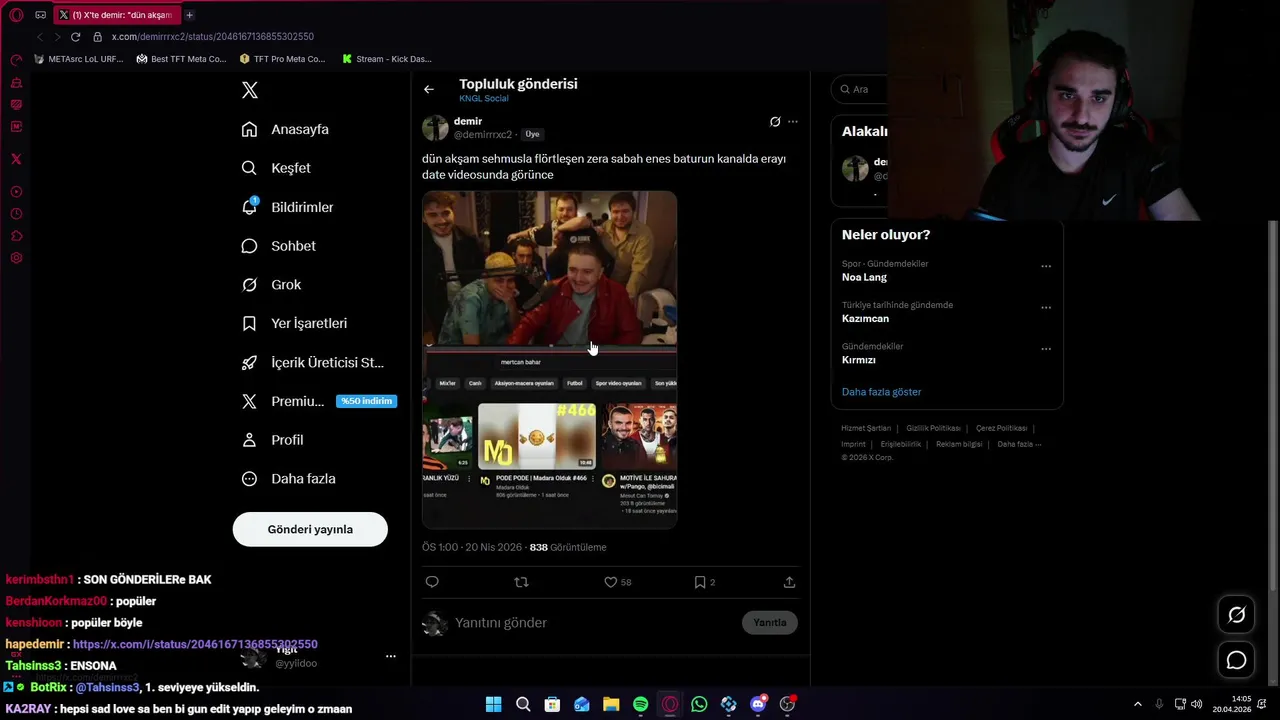Open options for the Noa Lang trend
Viewport: 1280px width, 720px height.
(x=1046, y=266)
